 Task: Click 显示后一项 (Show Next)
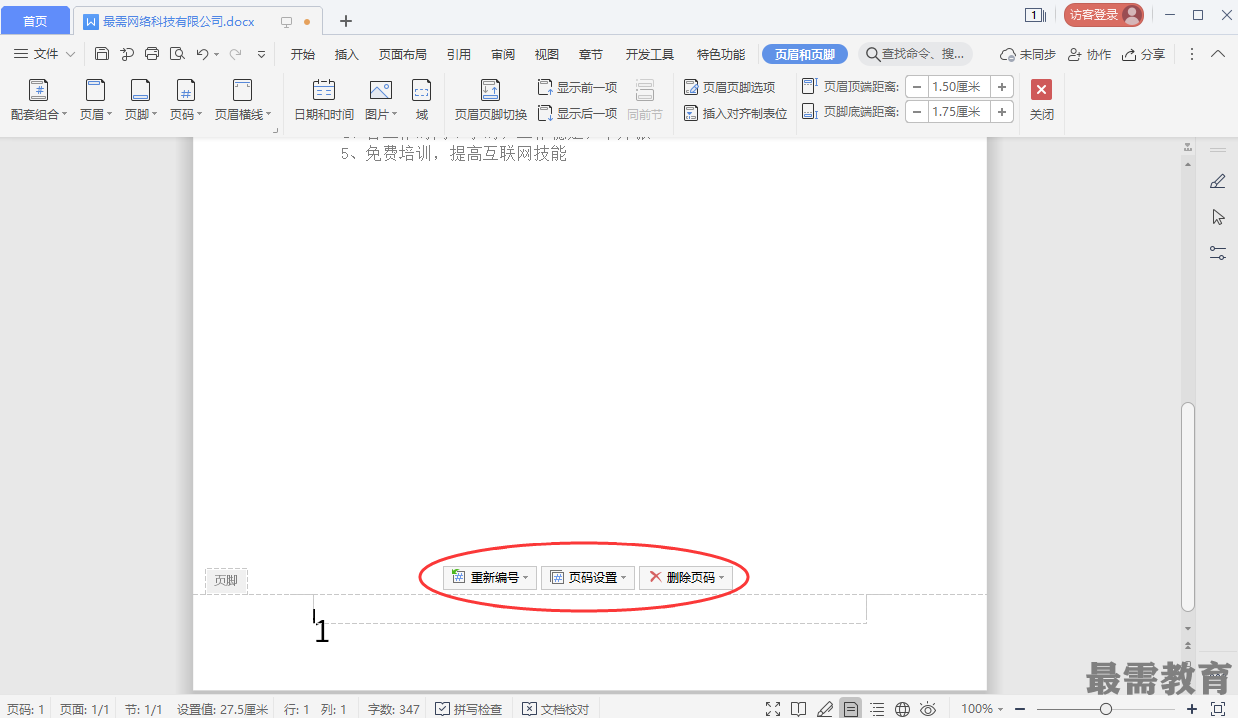[578, 113]
